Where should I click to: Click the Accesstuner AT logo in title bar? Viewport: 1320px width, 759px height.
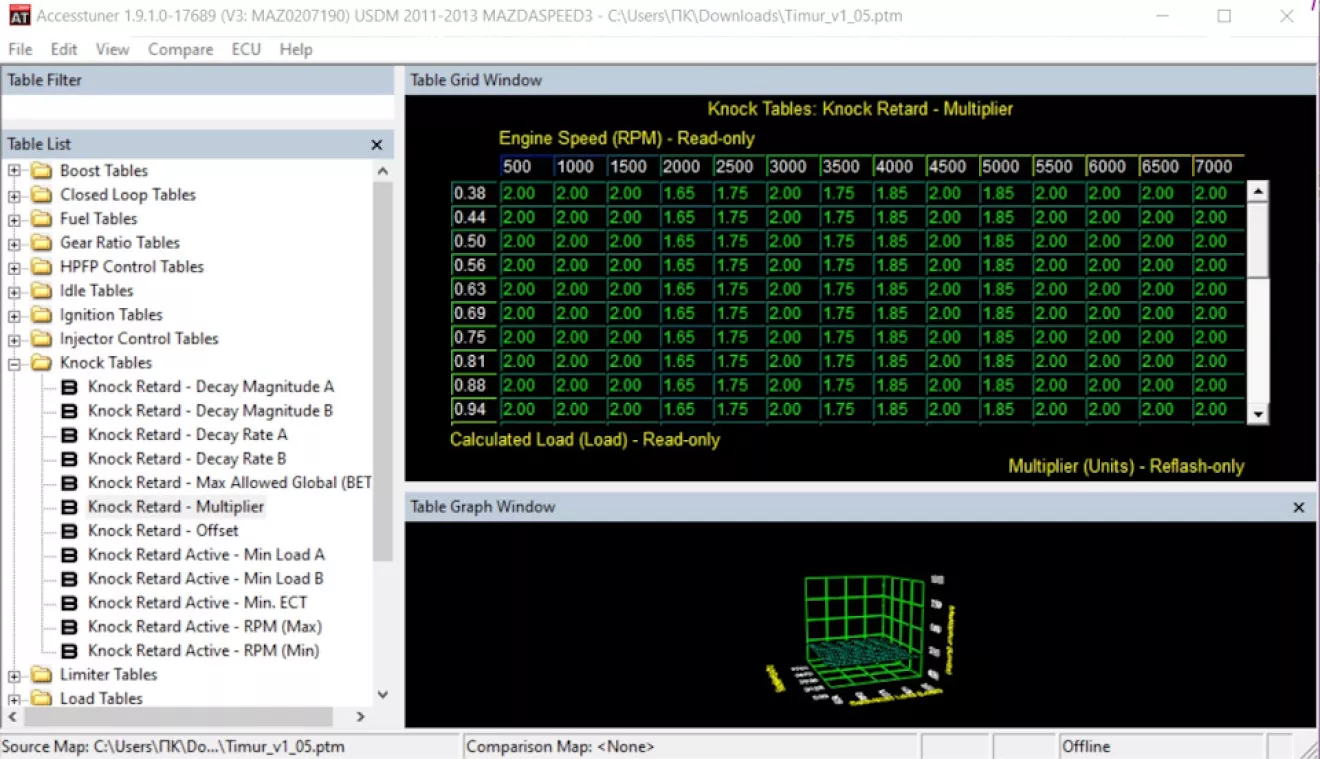[x=19, y=16]
